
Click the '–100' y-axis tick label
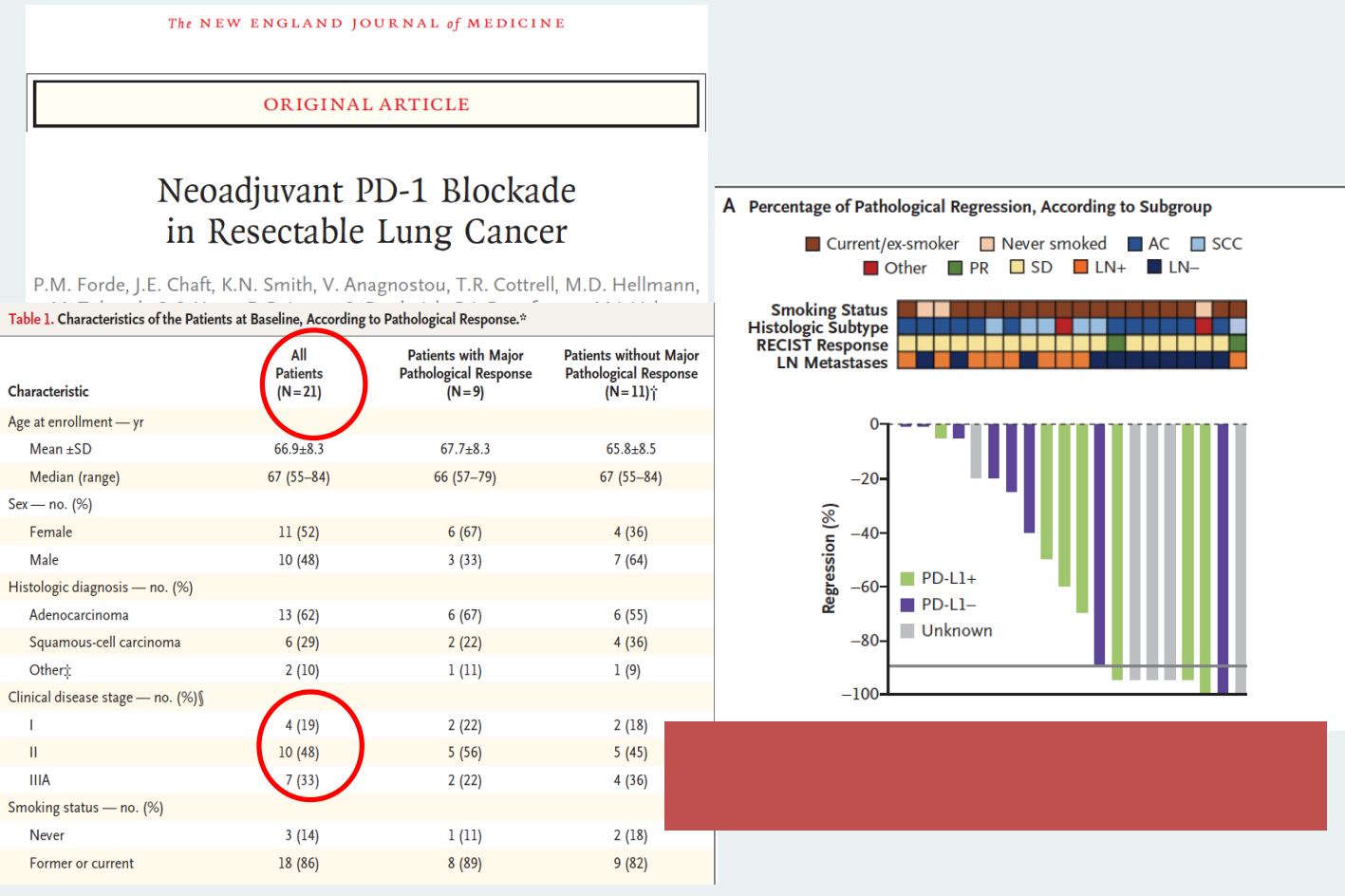click(x=860, y=695)
